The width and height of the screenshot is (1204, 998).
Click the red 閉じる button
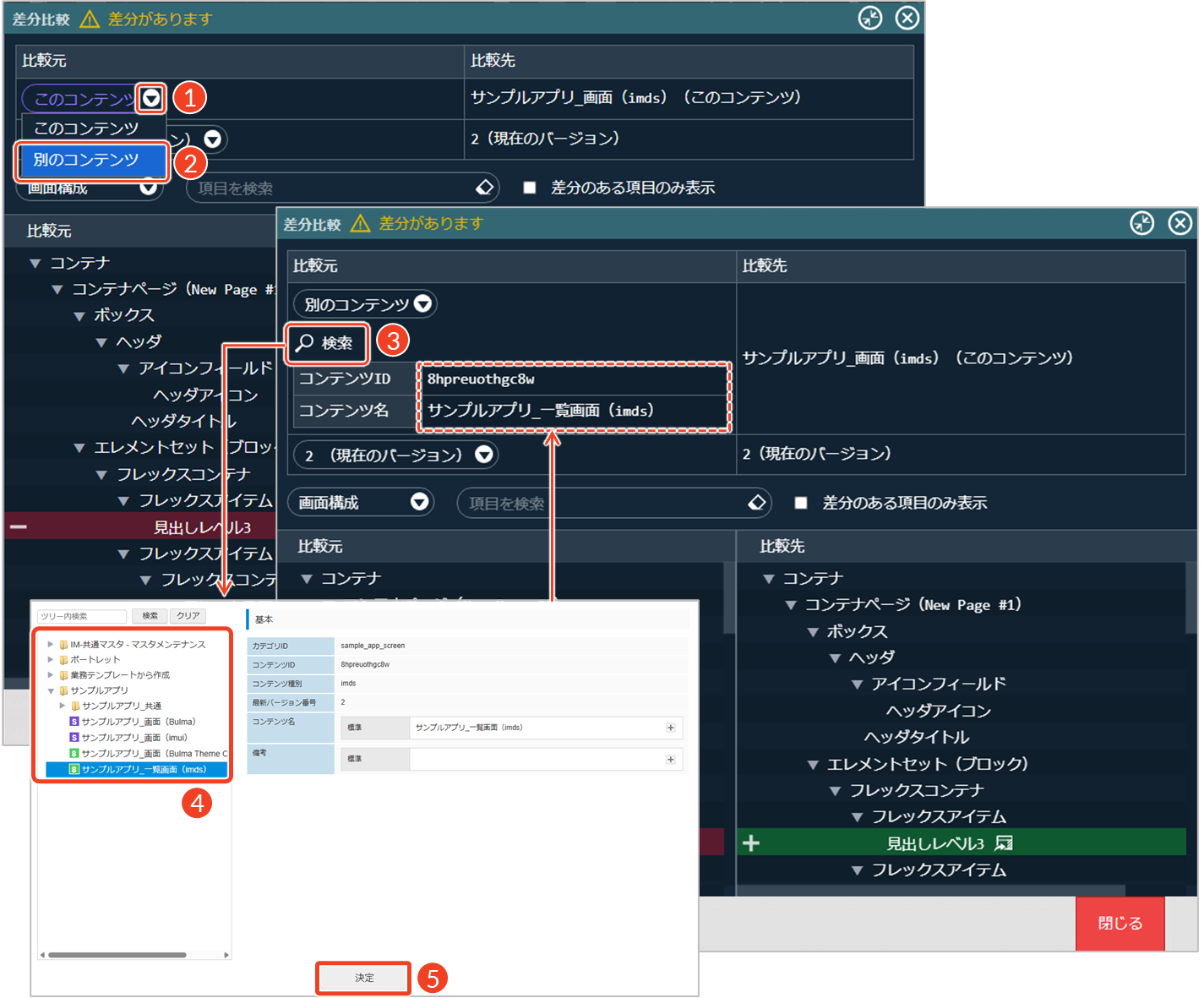[1120, 924]
